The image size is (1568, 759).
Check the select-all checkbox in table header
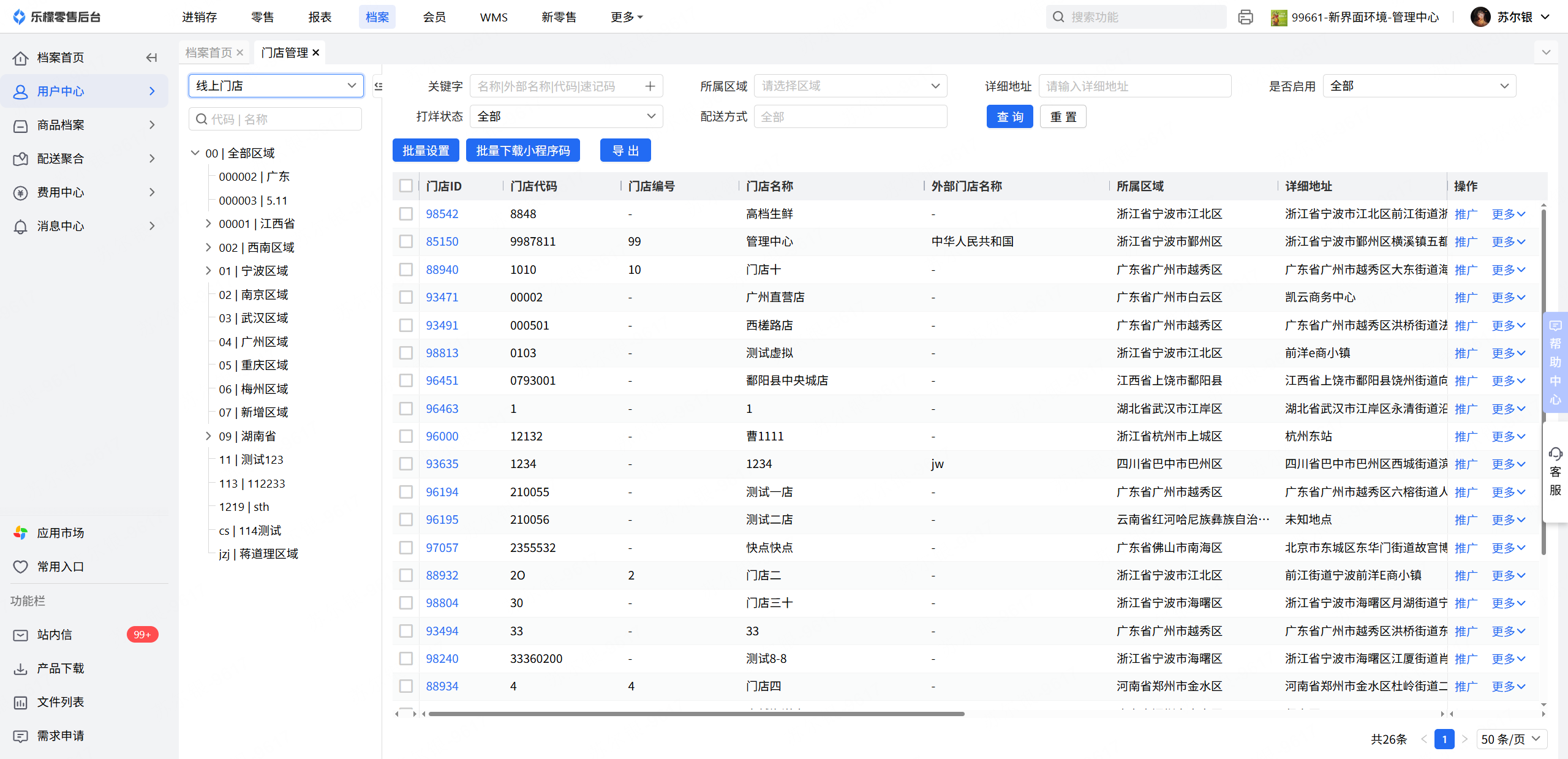[405, 186]
